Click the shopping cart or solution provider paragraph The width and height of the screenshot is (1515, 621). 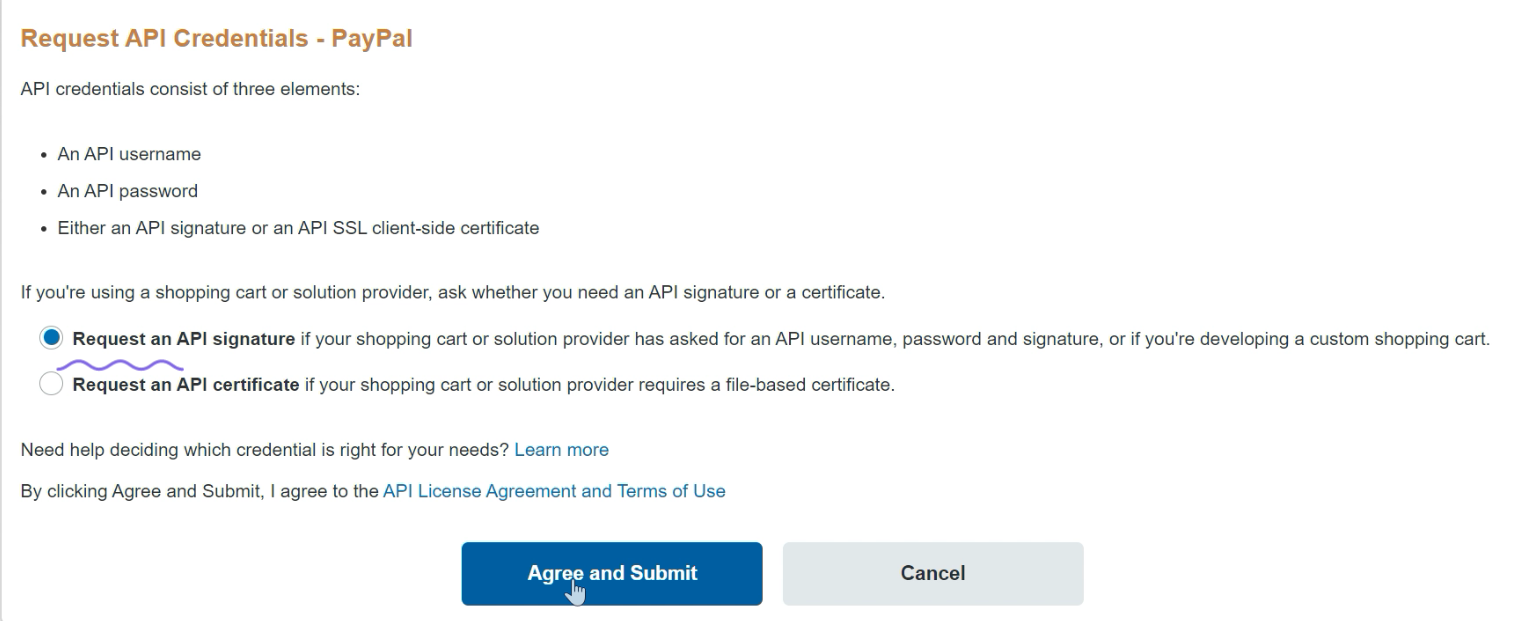click(x=453, y=293)
